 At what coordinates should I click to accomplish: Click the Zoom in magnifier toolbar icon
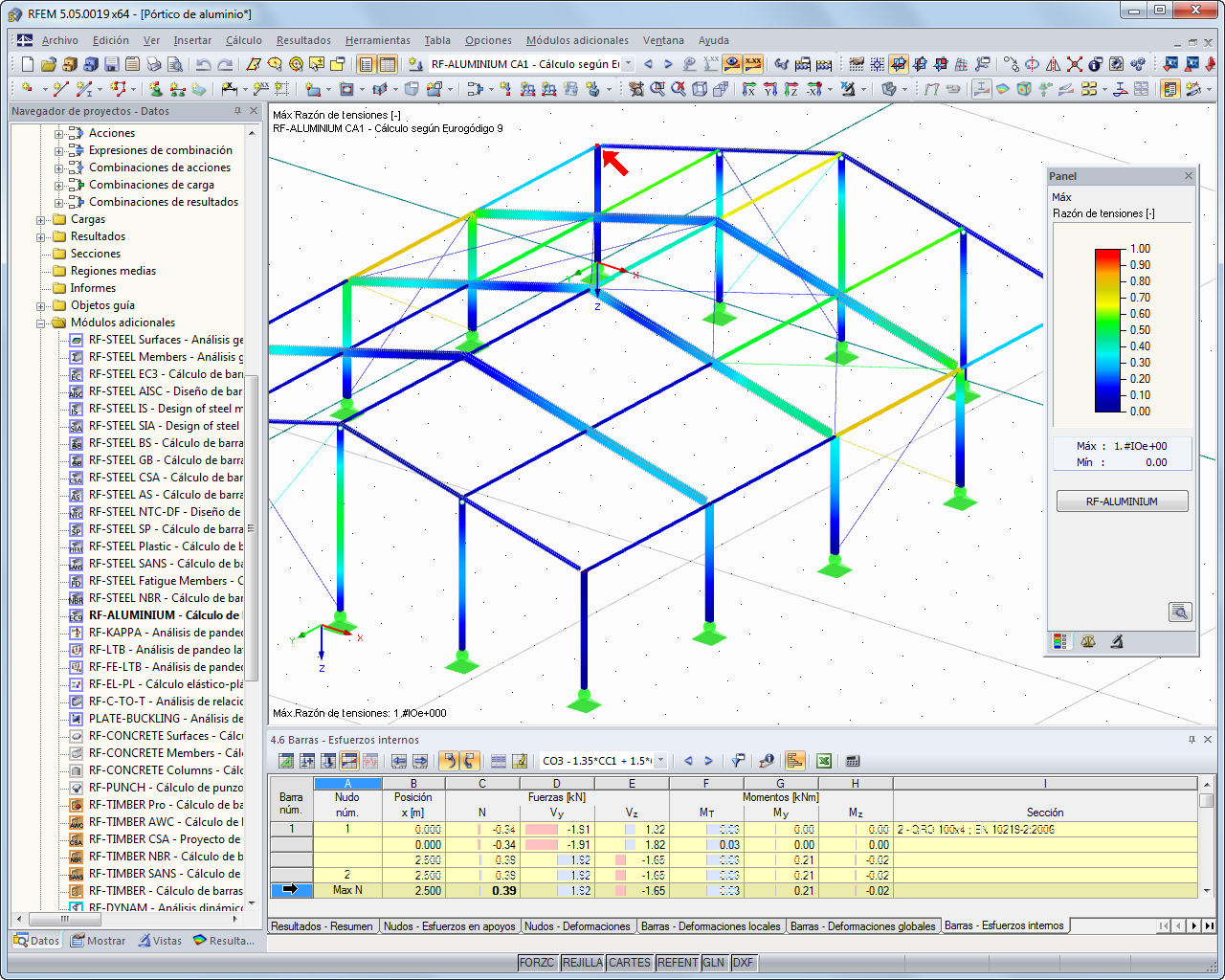657,88
